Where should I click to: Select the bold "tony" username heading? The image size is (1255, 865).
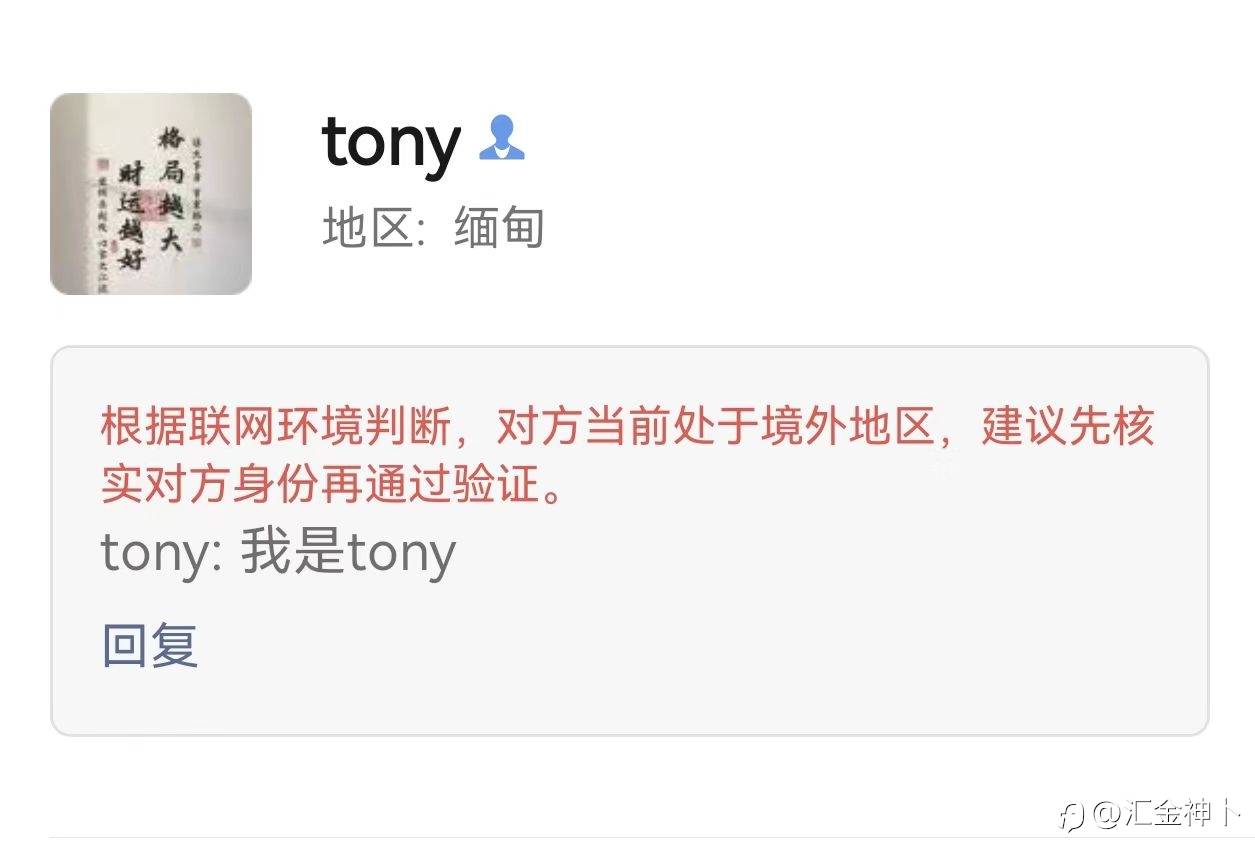(391, 143)
